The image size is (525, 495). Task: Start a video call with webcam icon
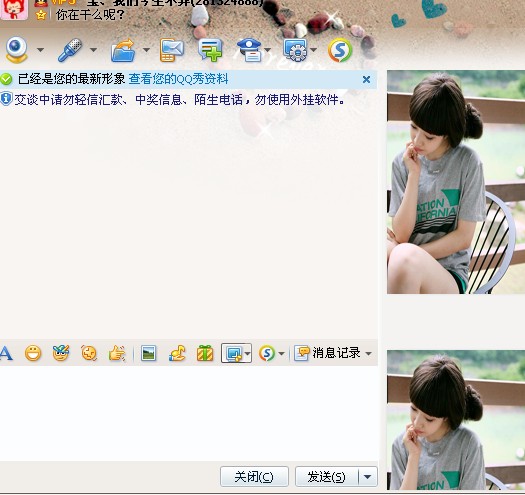[16, 50]
